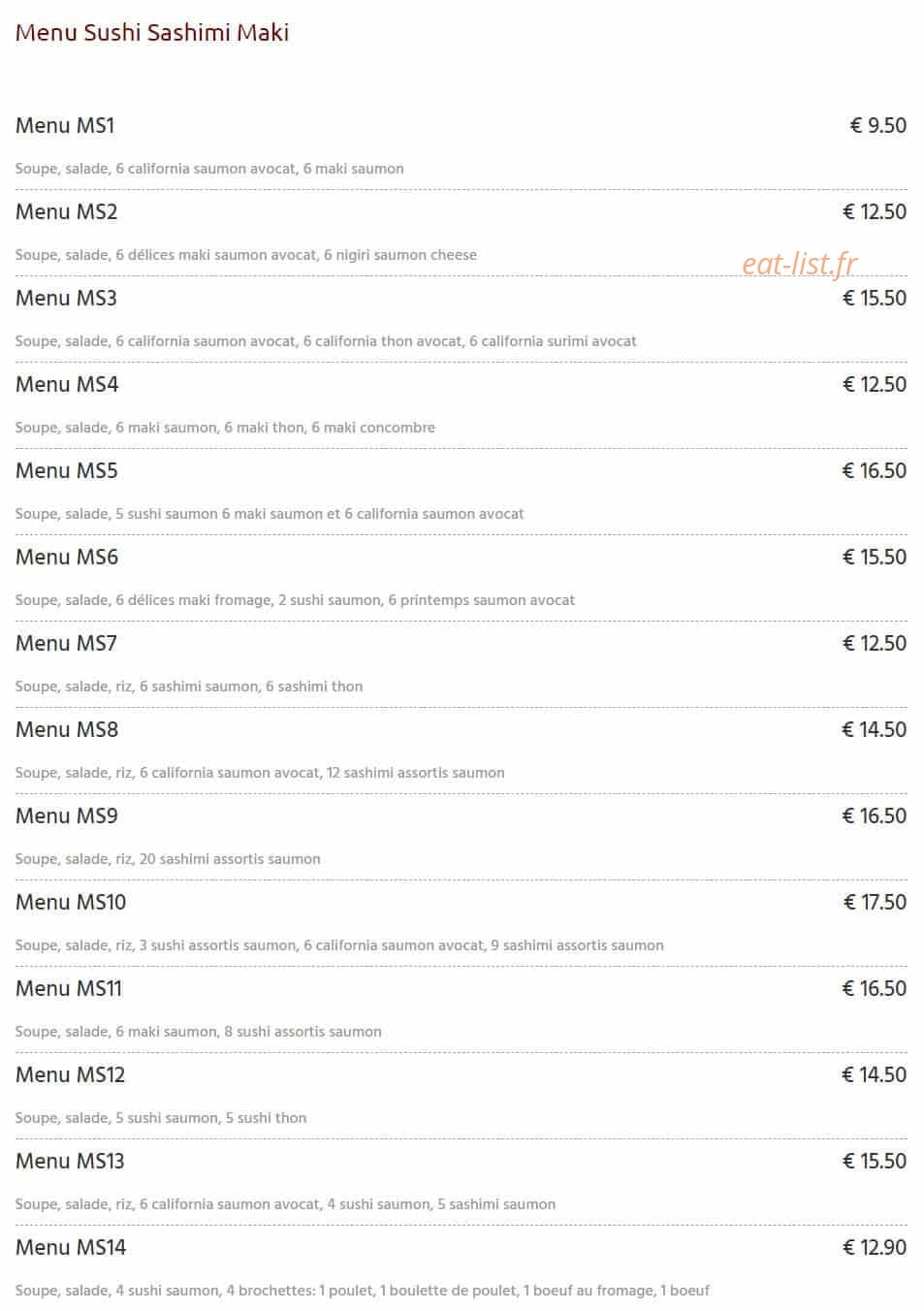
Task: Open Menu MS6 entry
Action: (67, 557)
